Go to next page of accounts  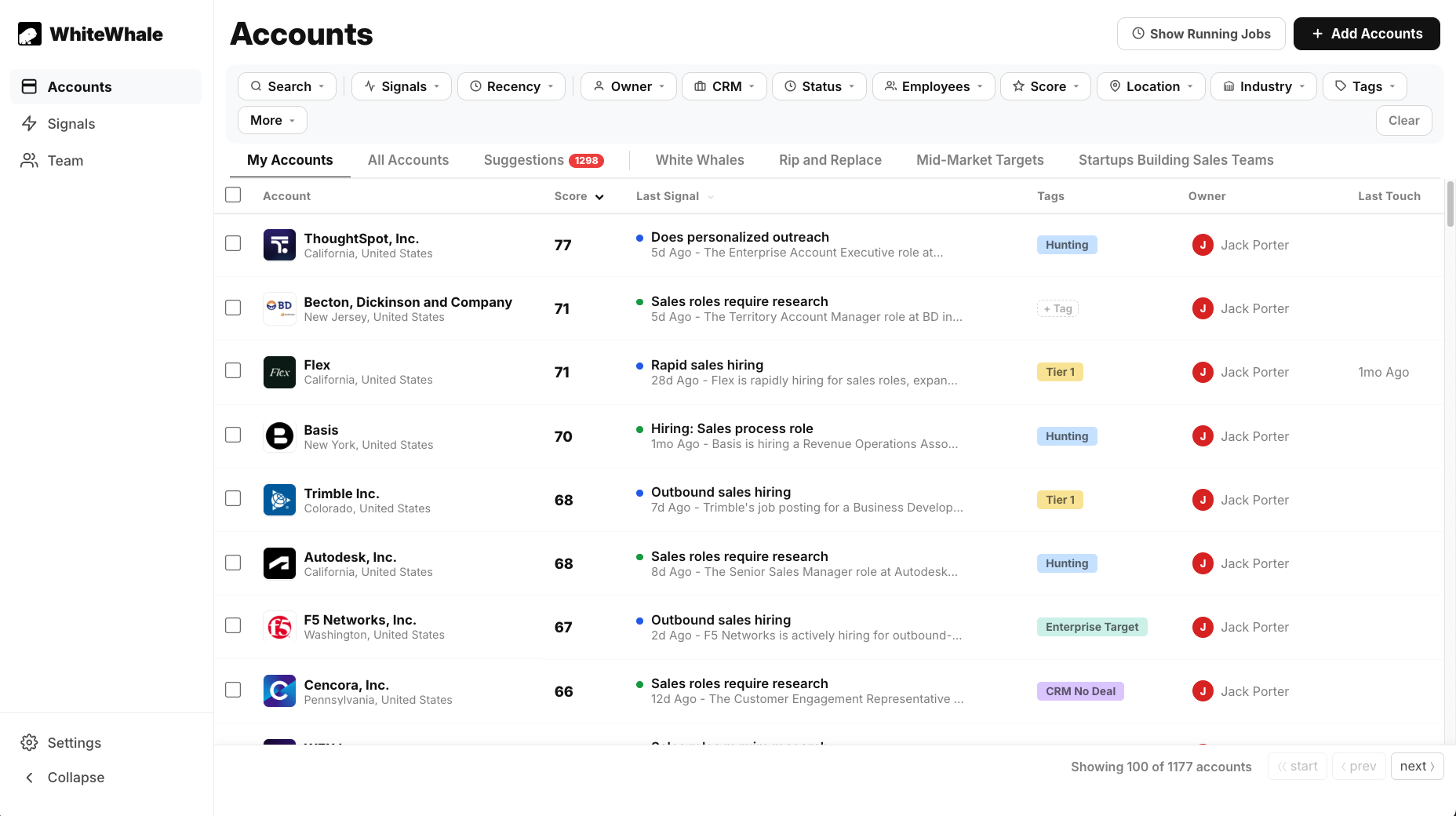[x=1417, y=767]
